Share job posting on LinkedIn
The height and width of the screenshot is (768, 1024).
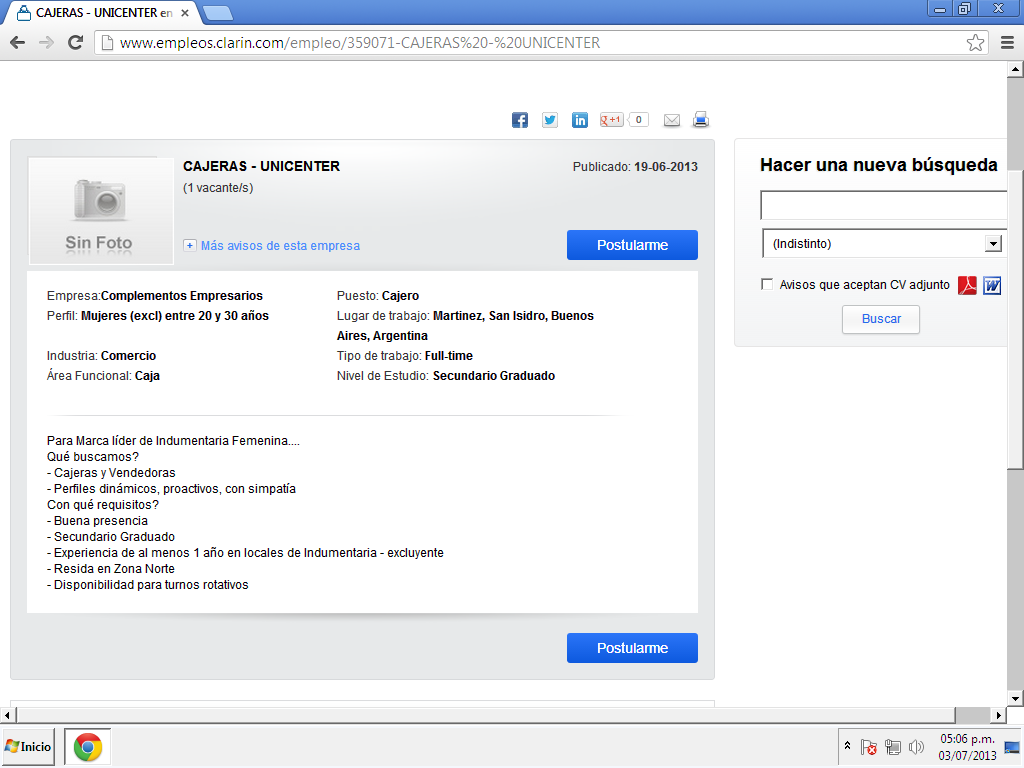click(580, 120)
